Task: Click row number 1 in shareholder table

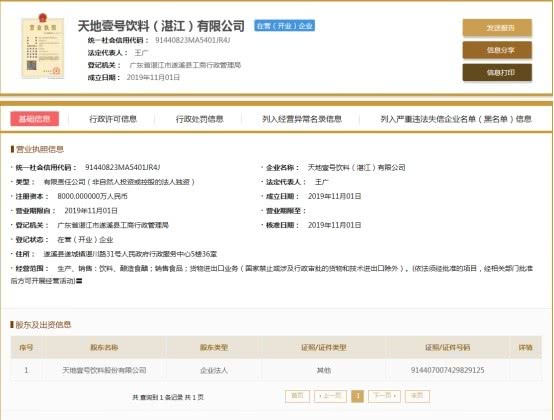Action: point(26,370)
